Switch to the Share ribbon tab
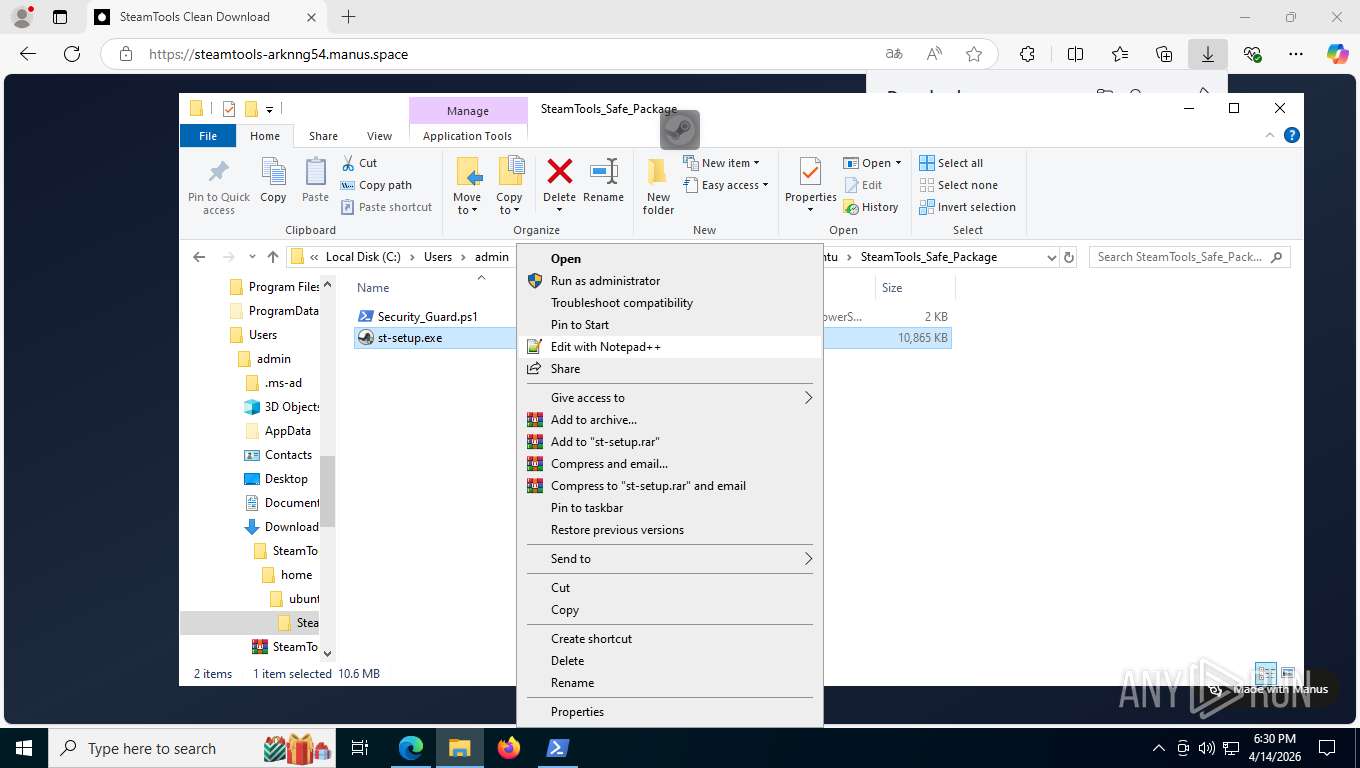Viewport: 1360px width, 768px height. 323,136
